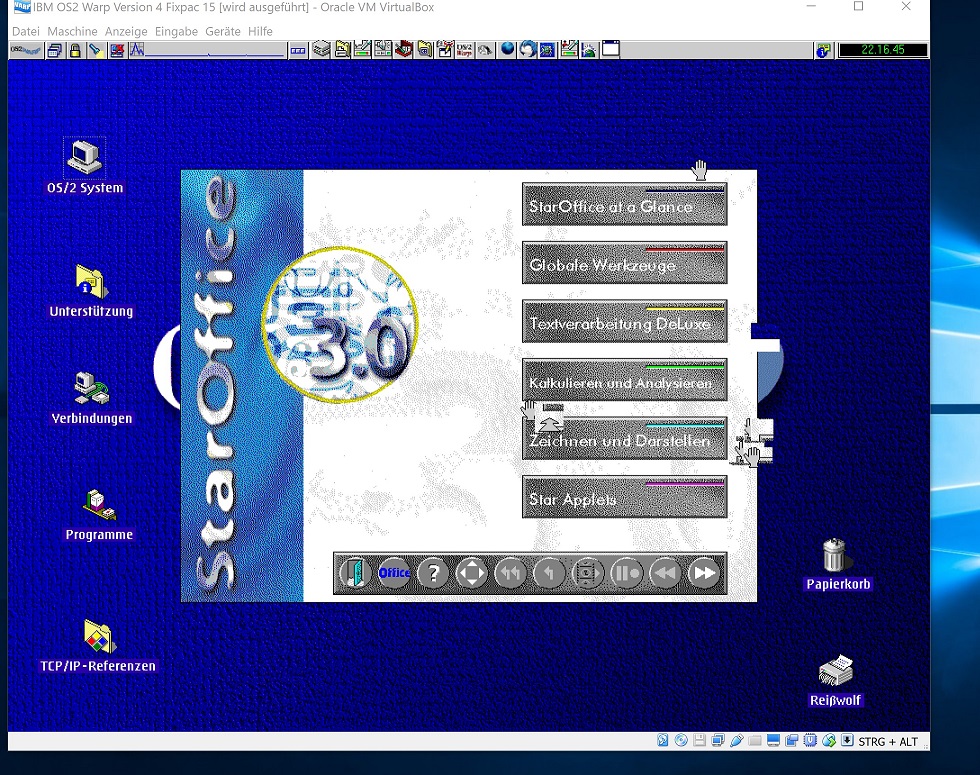
Task: Open the Anzeige menu in VirtualBox
Action: (x=126, y=31)
